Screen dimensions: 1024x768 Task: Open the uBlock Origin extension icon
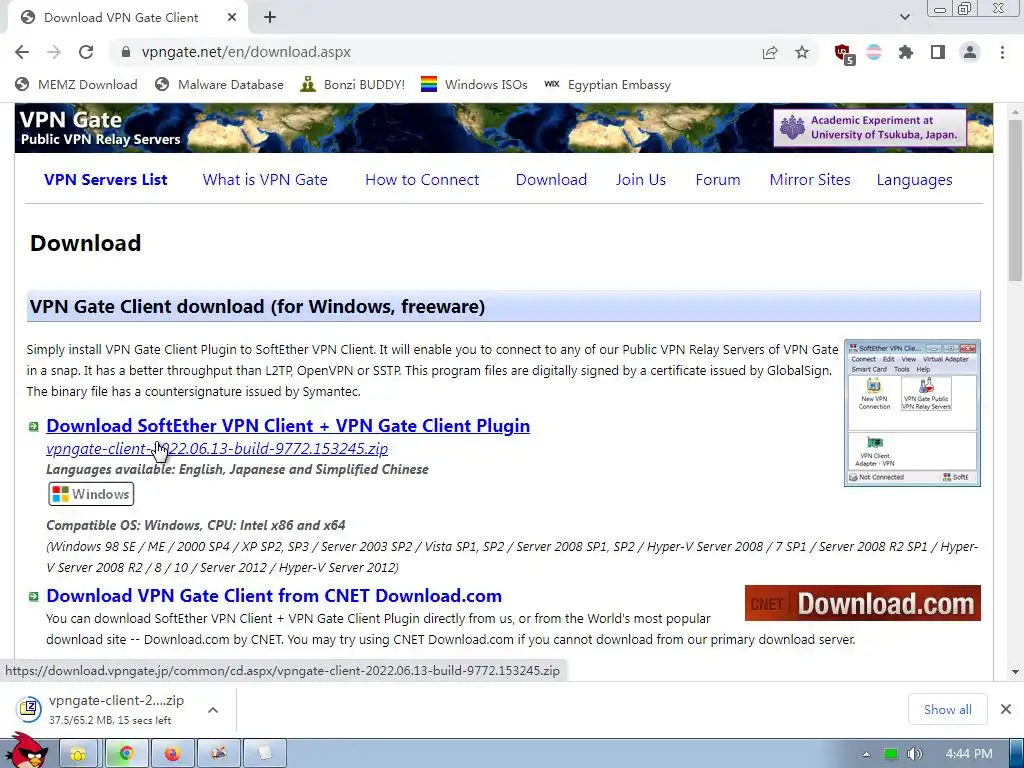pyautogui.click(x=844, y=54)
